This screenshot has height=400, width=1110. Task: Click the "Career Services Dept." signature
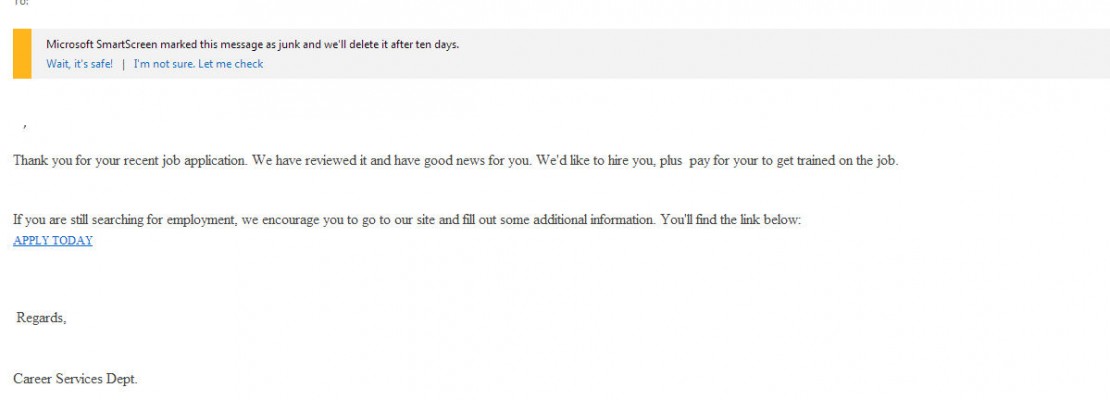[x=75, y=379]
